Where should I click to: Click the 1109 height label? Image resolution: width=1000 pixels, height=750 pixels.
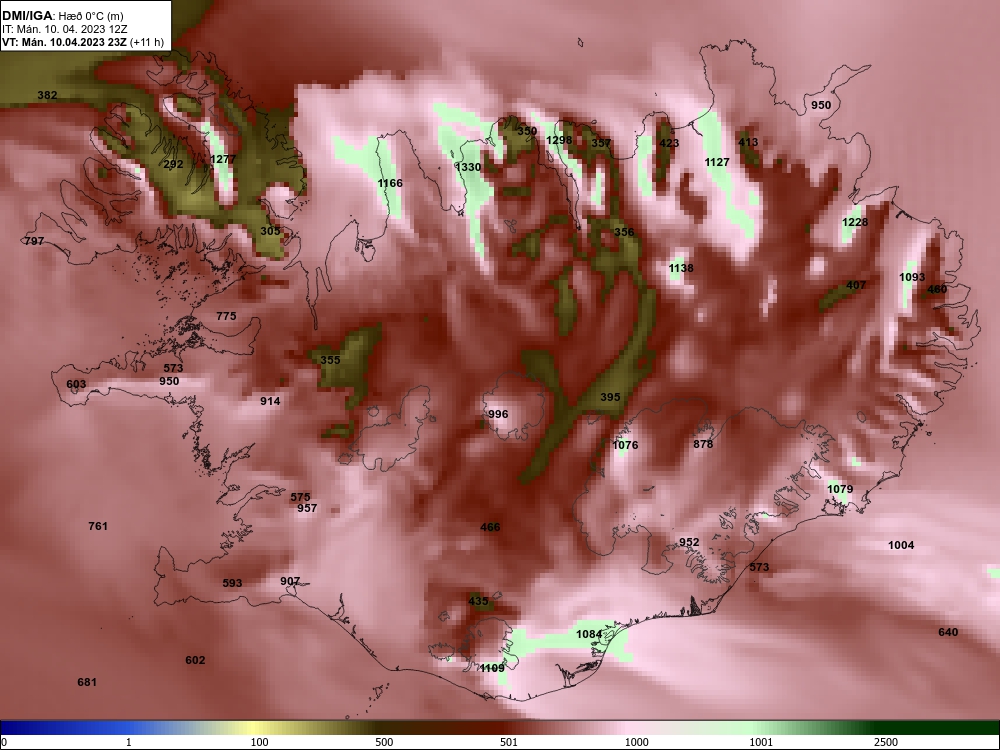coord(492,668)
